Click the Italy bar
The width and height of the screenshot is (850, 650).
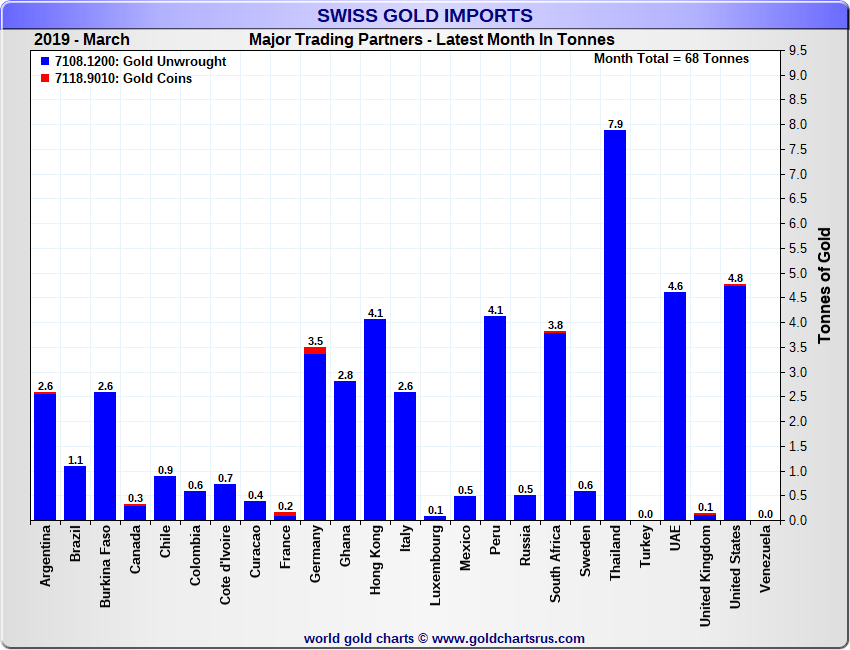(x=405, y=456)
